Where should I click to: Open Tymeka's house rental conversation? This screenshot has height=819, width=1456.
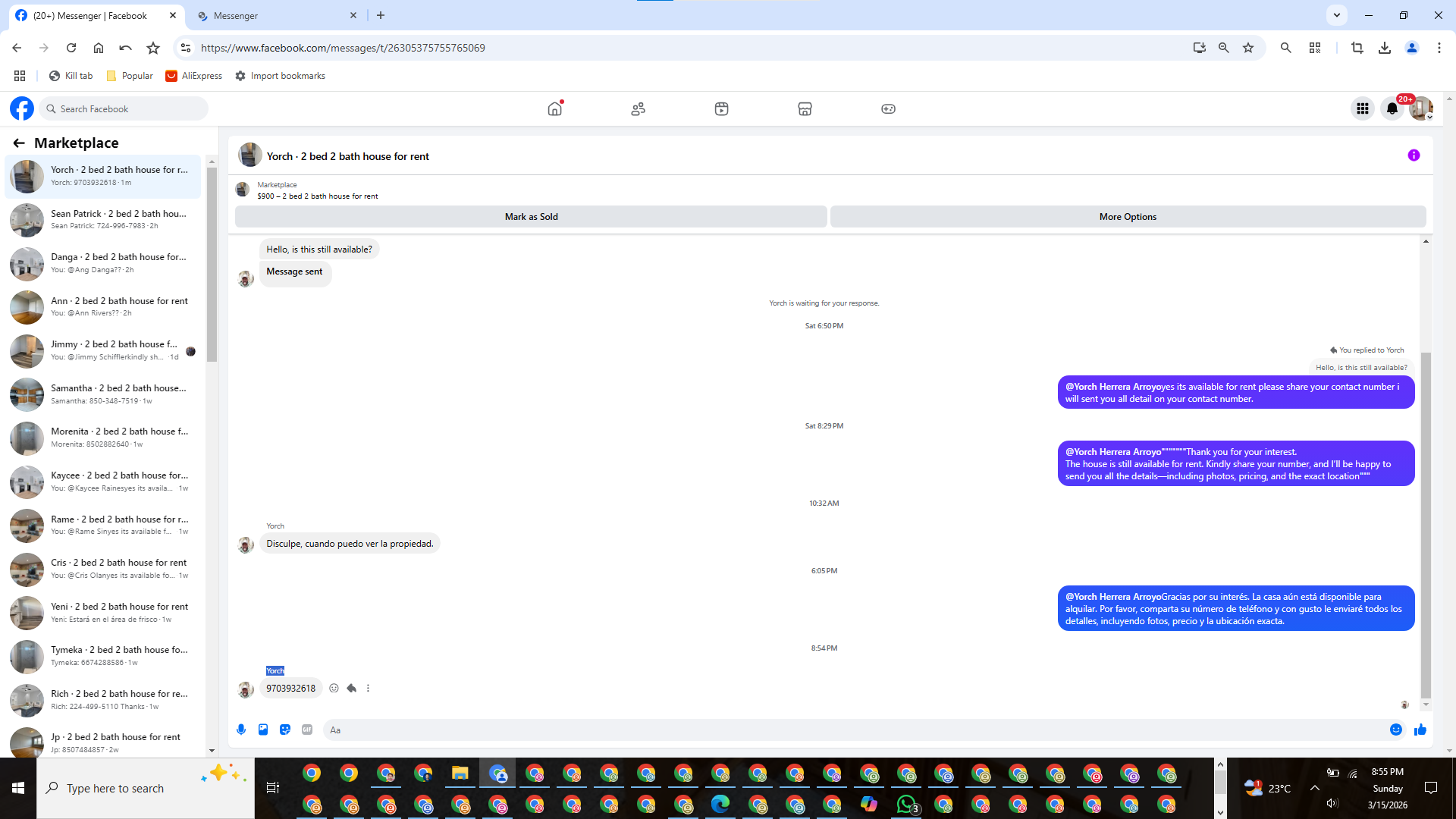click(x=103, y=656)
